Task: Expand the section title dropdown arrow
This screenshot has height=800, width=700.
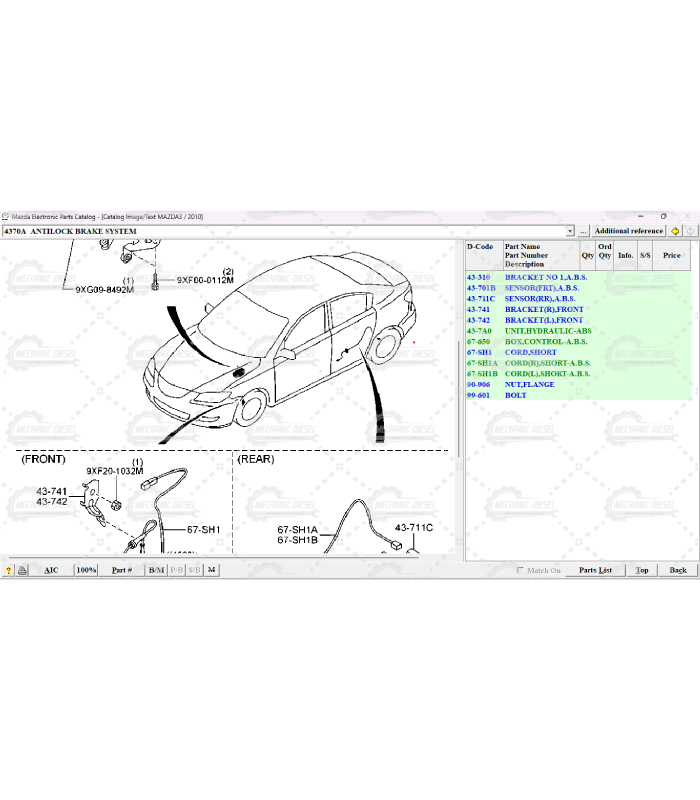Action: tap(570, 231)
